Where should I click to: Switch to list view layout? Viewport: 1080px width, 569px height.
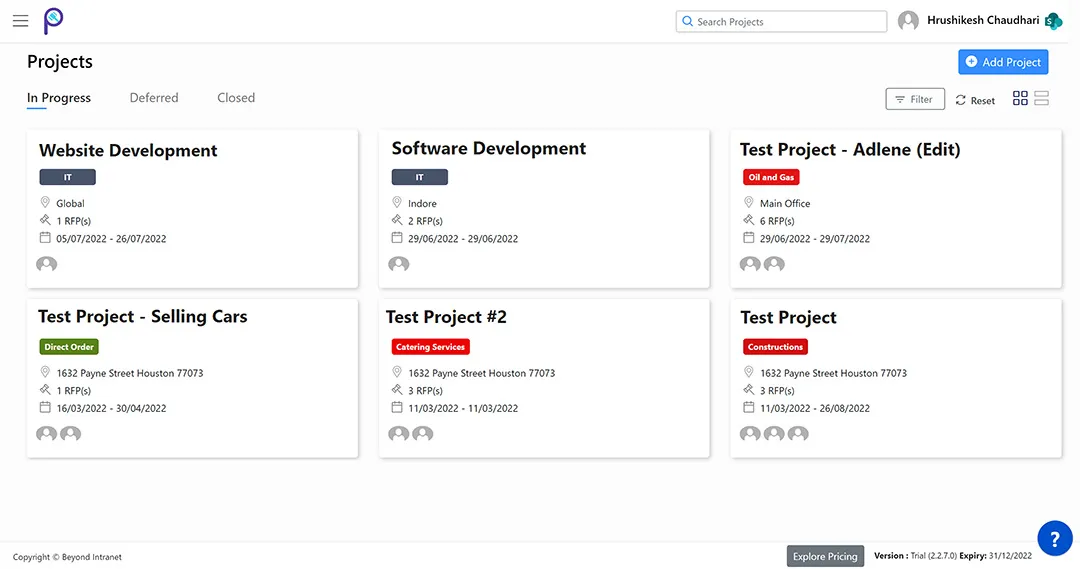point(1041,98)
